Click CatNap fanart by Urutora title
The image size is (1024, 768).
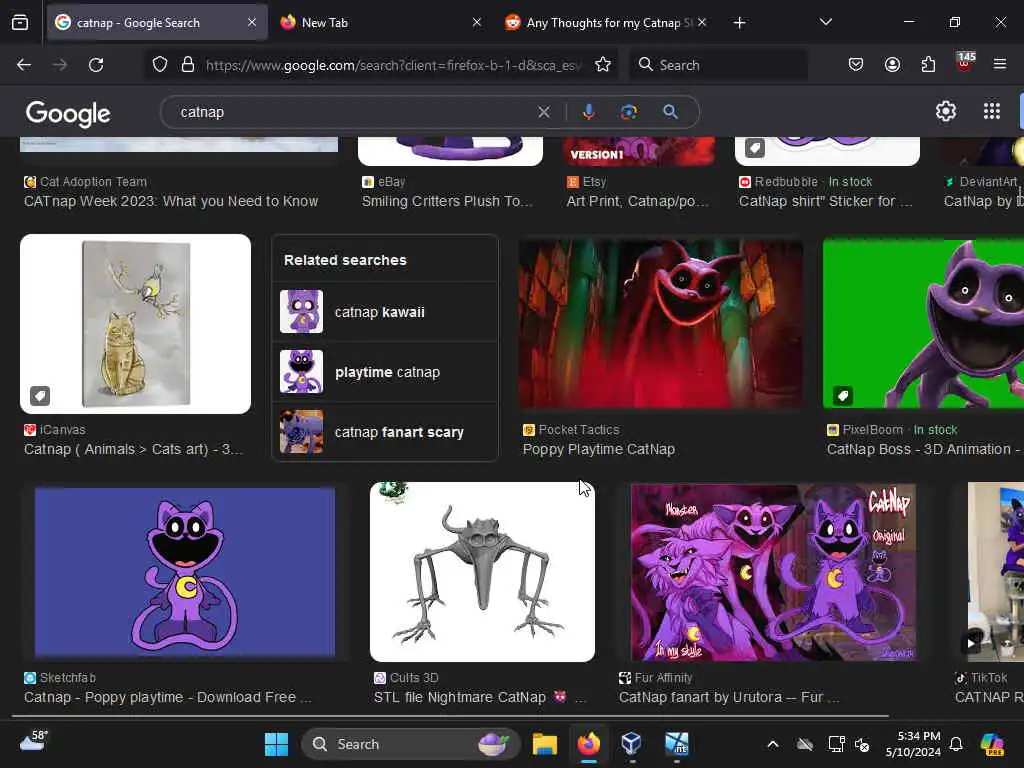[x=729, y=697]
